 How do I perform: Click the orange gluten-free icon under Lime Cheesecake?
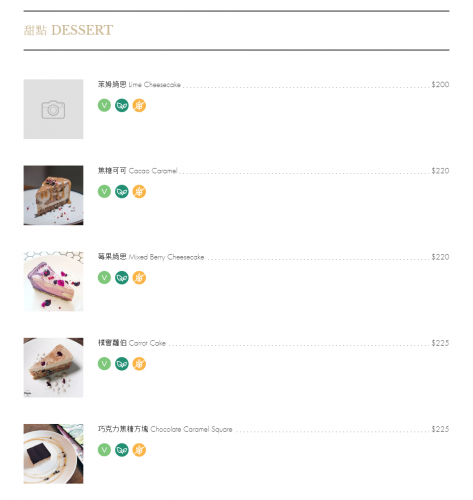[x=139, y=106]
